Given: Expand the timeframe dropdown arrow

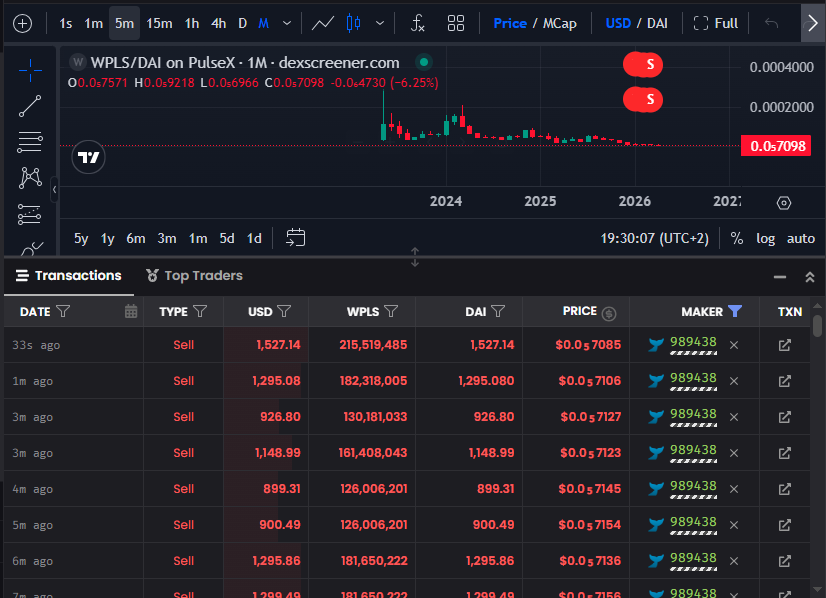Looking at the screenshot, I should tap(287, 23).
